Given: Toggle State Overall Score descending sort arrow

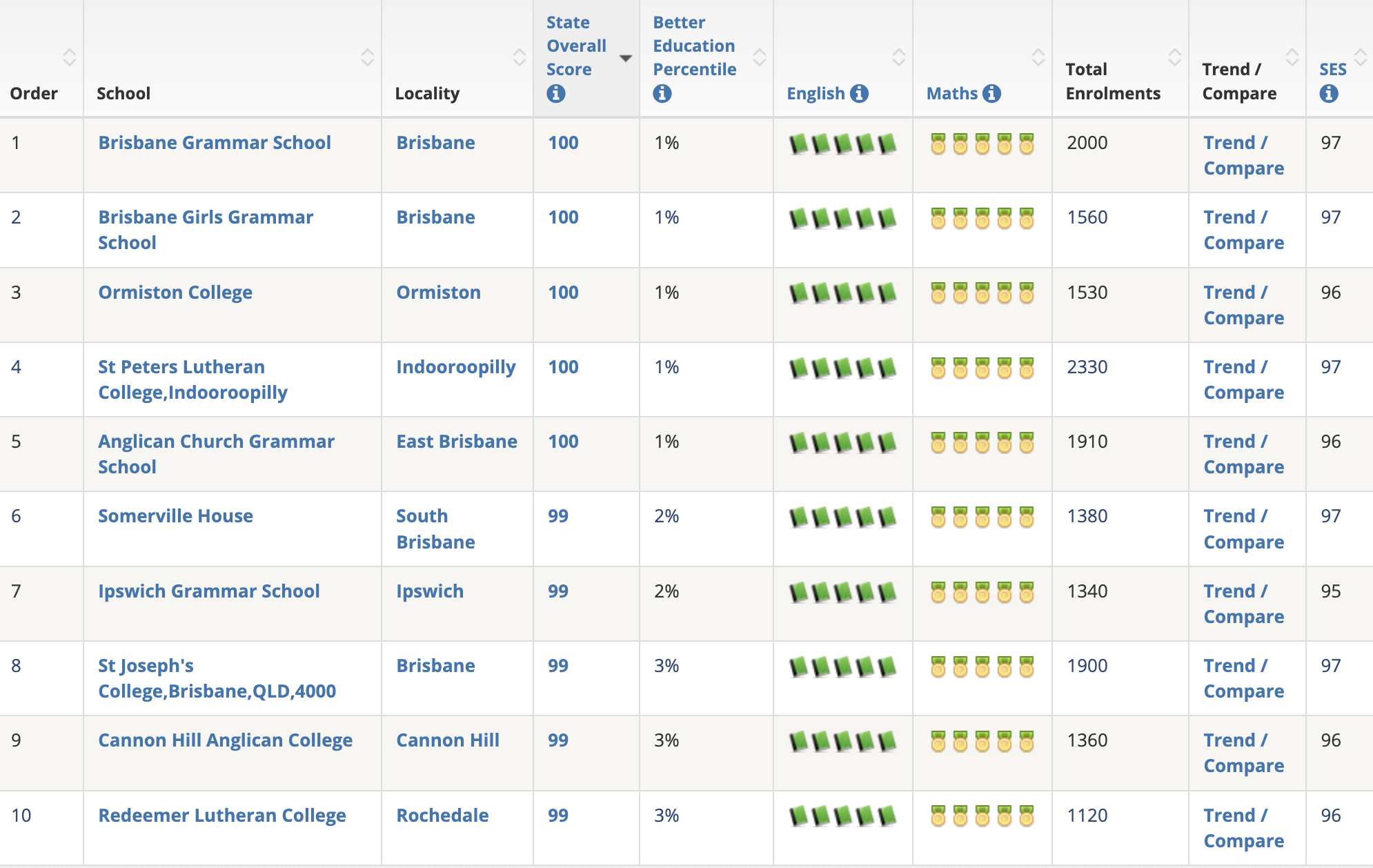Looking at the screenshot, I should click(x=625, y=58).
